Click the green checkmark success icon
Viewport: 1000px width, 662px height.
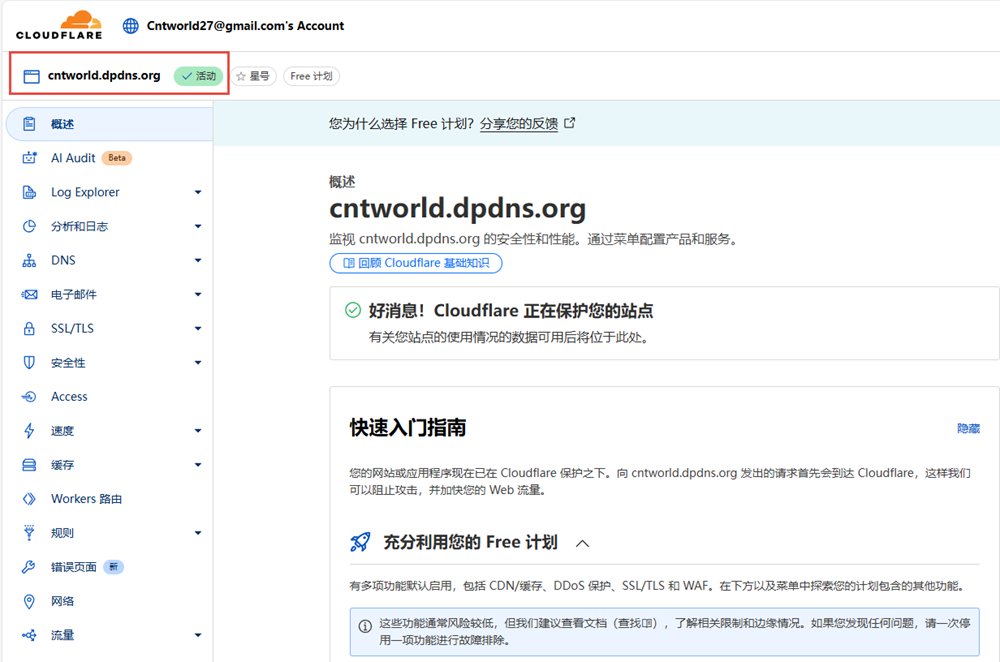353,310
